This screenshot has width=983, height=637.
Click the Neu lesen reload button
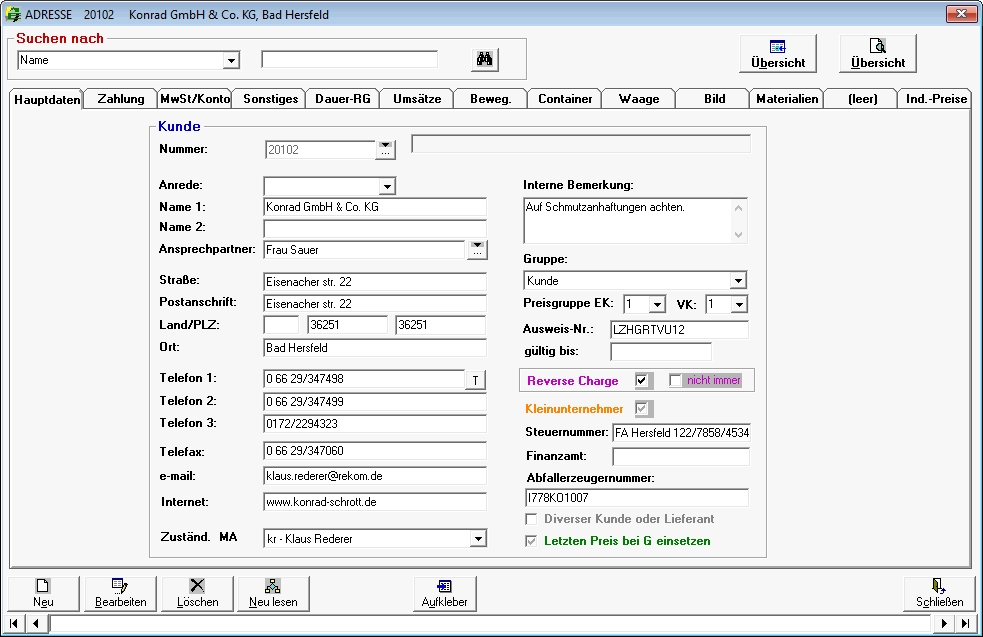[273, 593]
